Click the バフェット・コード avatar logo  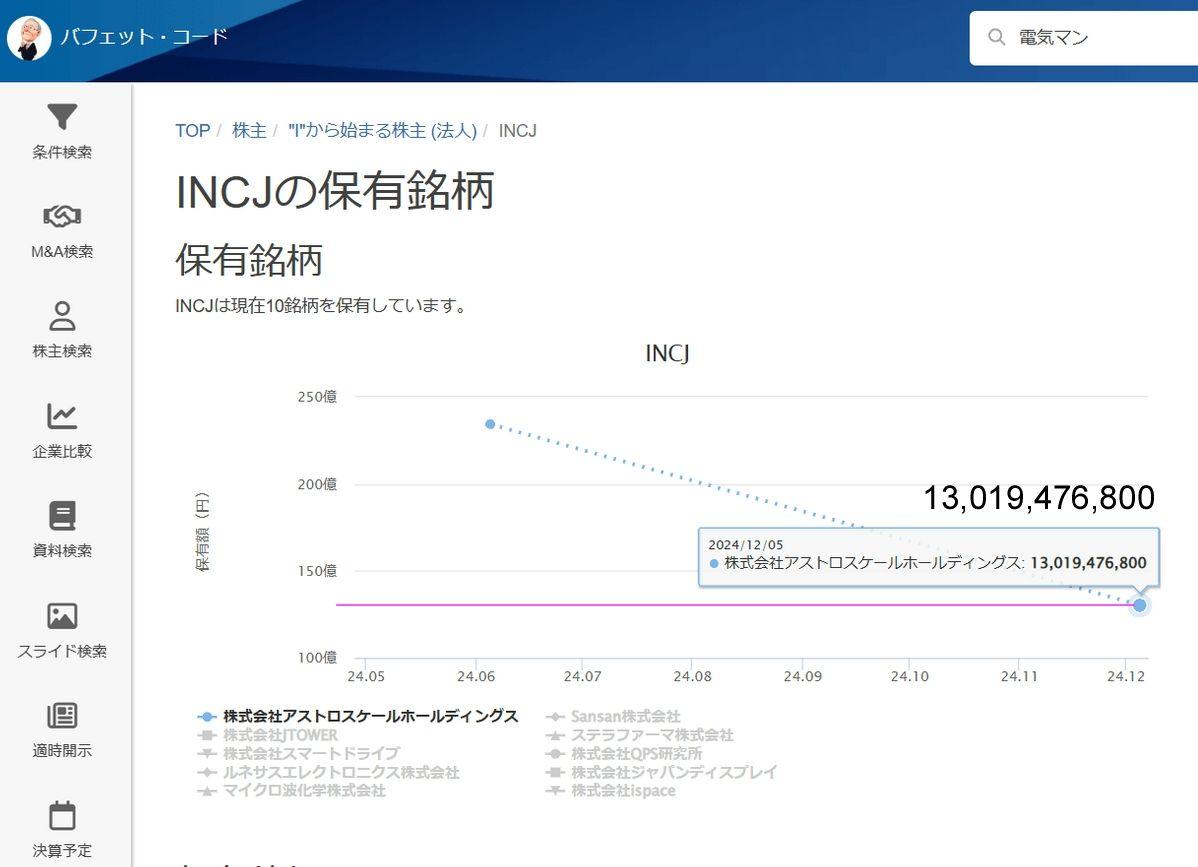point(29,38)
